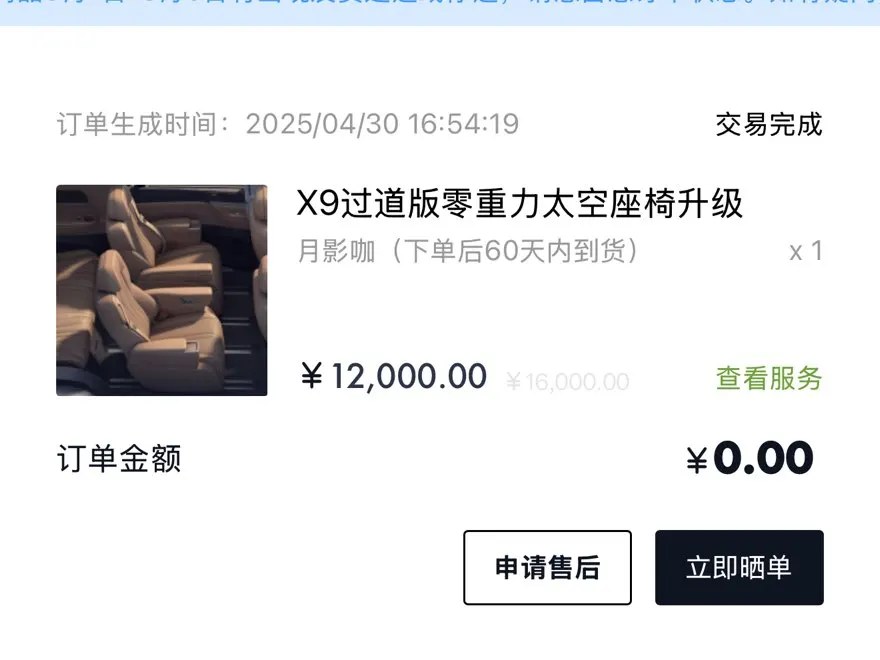Click the 订单金额 label
880x660 pixels.
(x=119, y=459)
